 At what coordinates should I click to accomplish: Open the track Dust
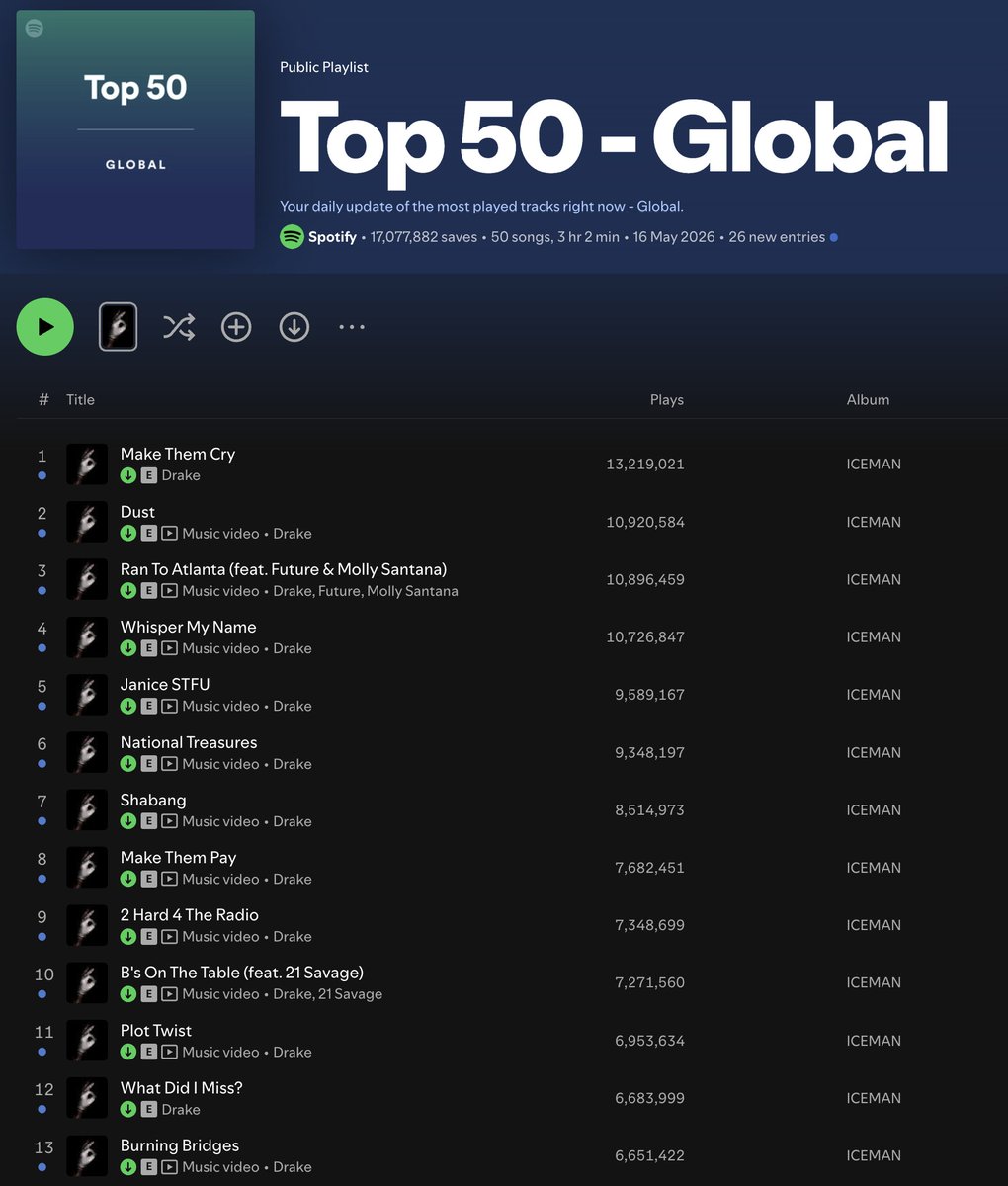(x=137, y=512)
